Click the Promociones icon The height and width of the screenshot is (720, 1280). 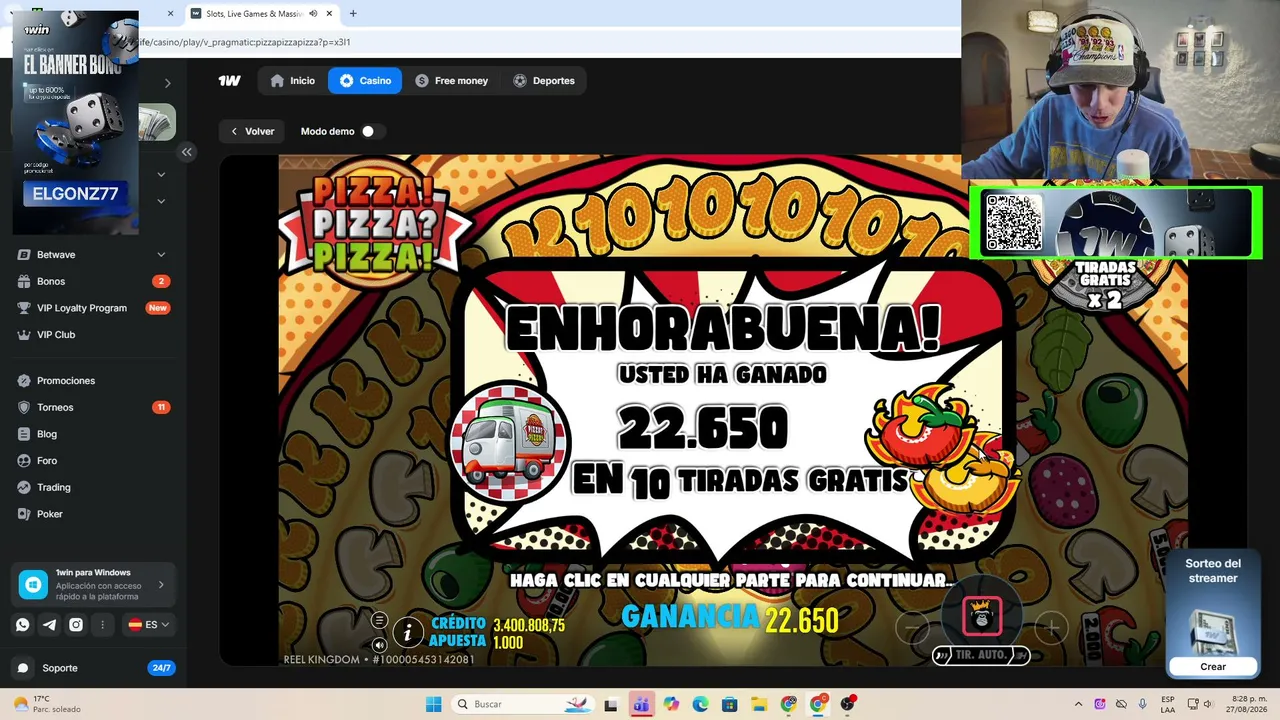click(24, 381)
